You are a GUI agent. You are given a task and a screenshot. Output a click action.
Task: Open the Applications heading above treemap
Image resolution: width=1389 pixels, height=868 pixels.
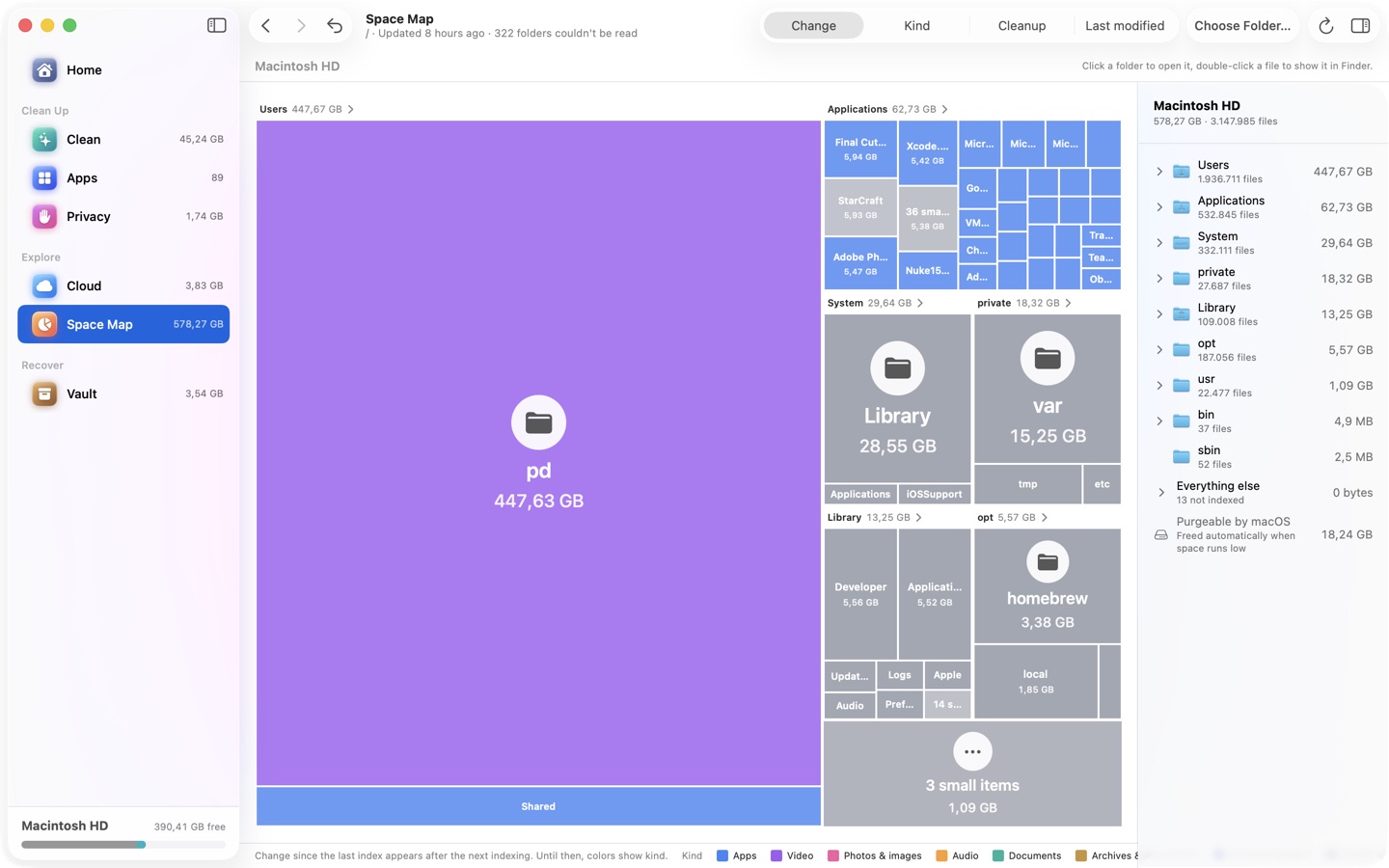(887, 109)
